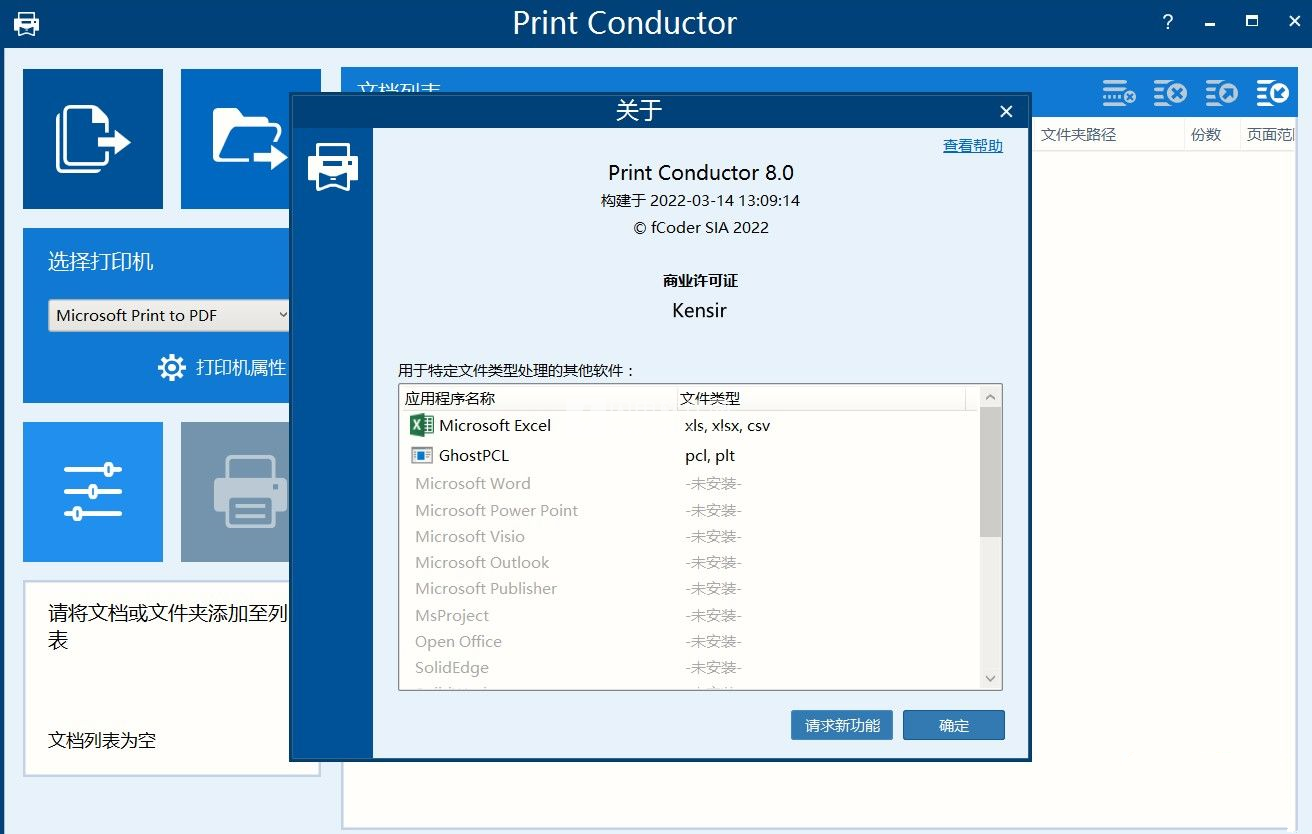The image size is (1312, 834).
Task: Select the SolidEdge row
Action: 689,667
